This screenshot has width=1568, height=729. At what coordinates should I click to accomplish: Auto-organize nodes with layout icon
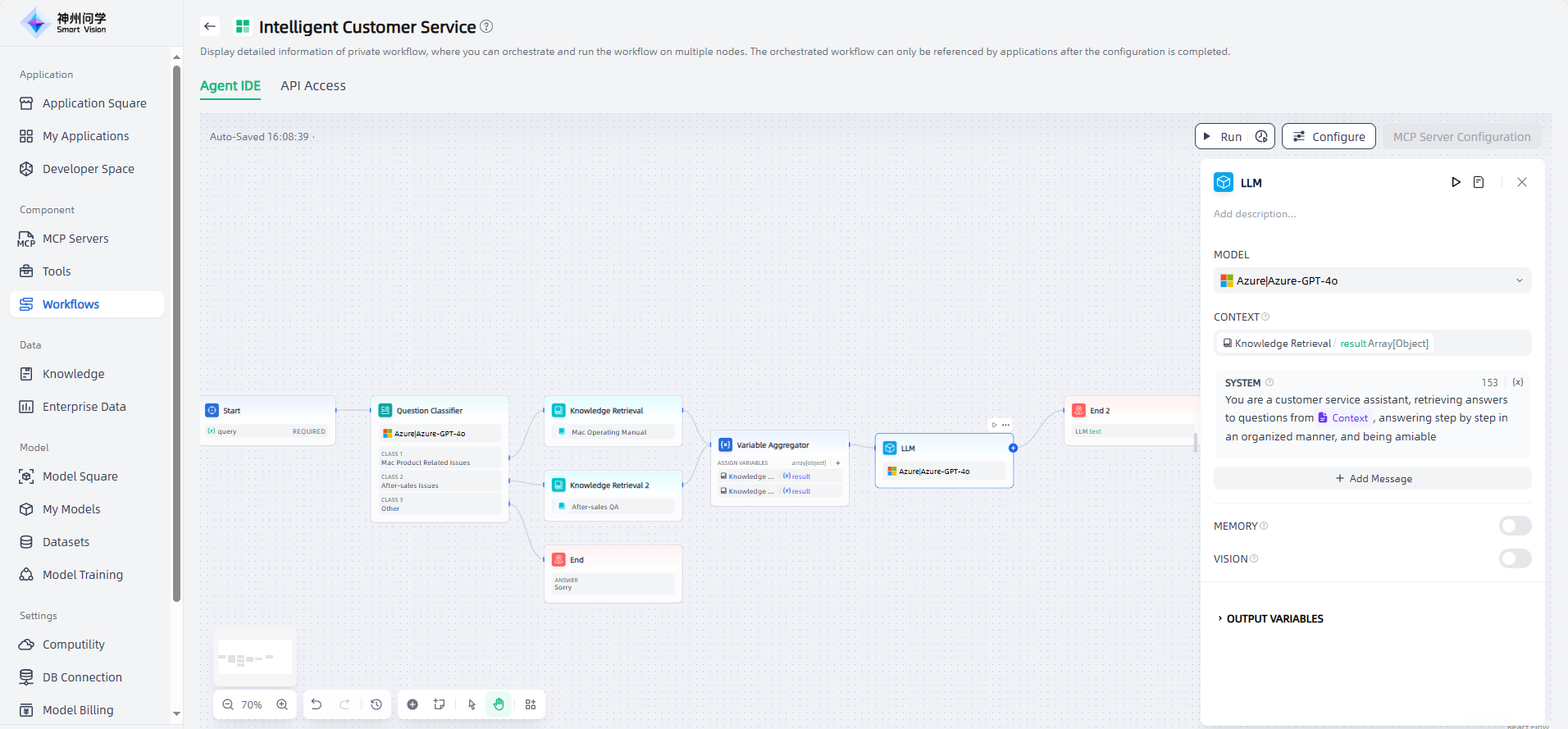click(x=531, y=704)
